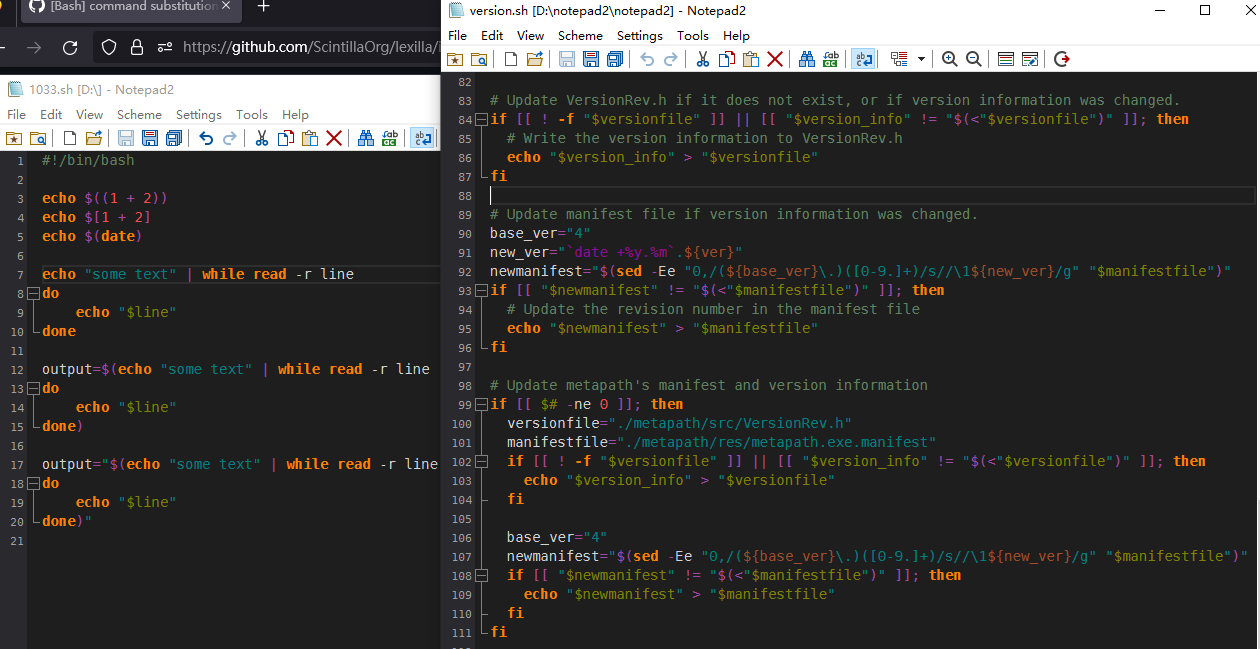The image size is (1260, 649).
Task: Open the Replace dialog in version.sh toolbar
Action: pyautogui.click(x=831, y=59)
